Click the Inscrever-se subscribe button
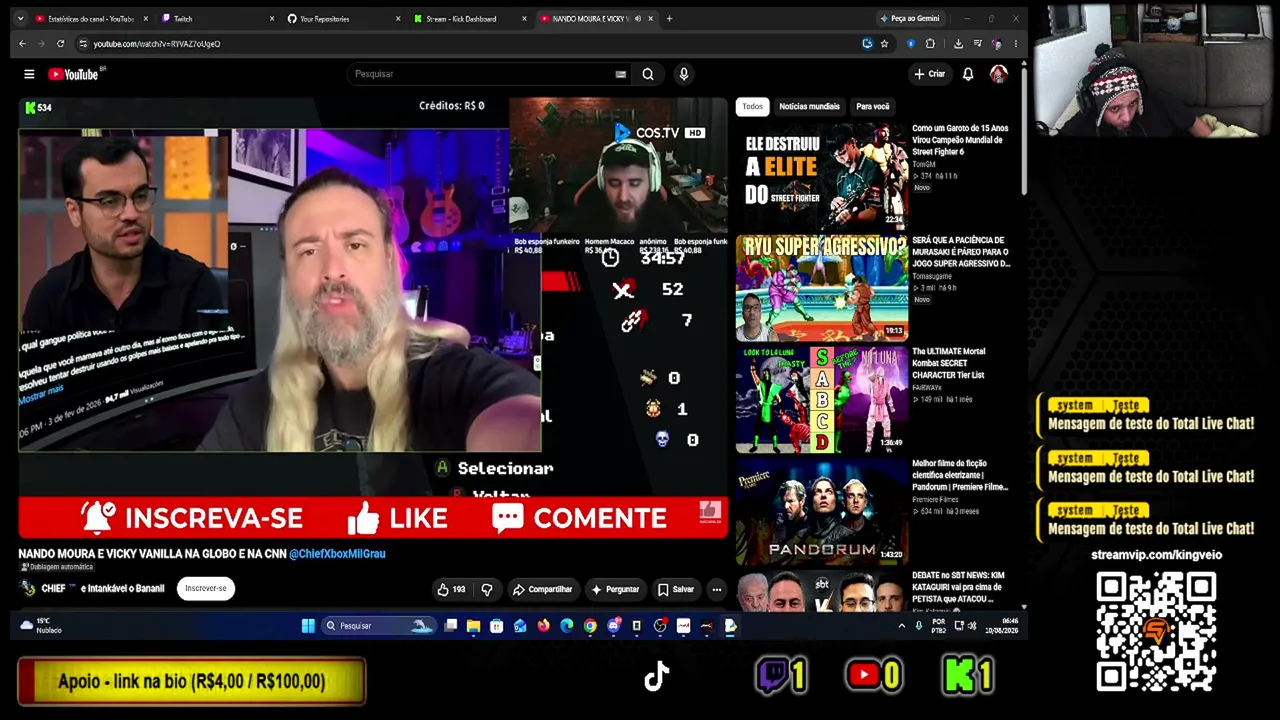Viewport: 1280px width, 720px height. 206,589
